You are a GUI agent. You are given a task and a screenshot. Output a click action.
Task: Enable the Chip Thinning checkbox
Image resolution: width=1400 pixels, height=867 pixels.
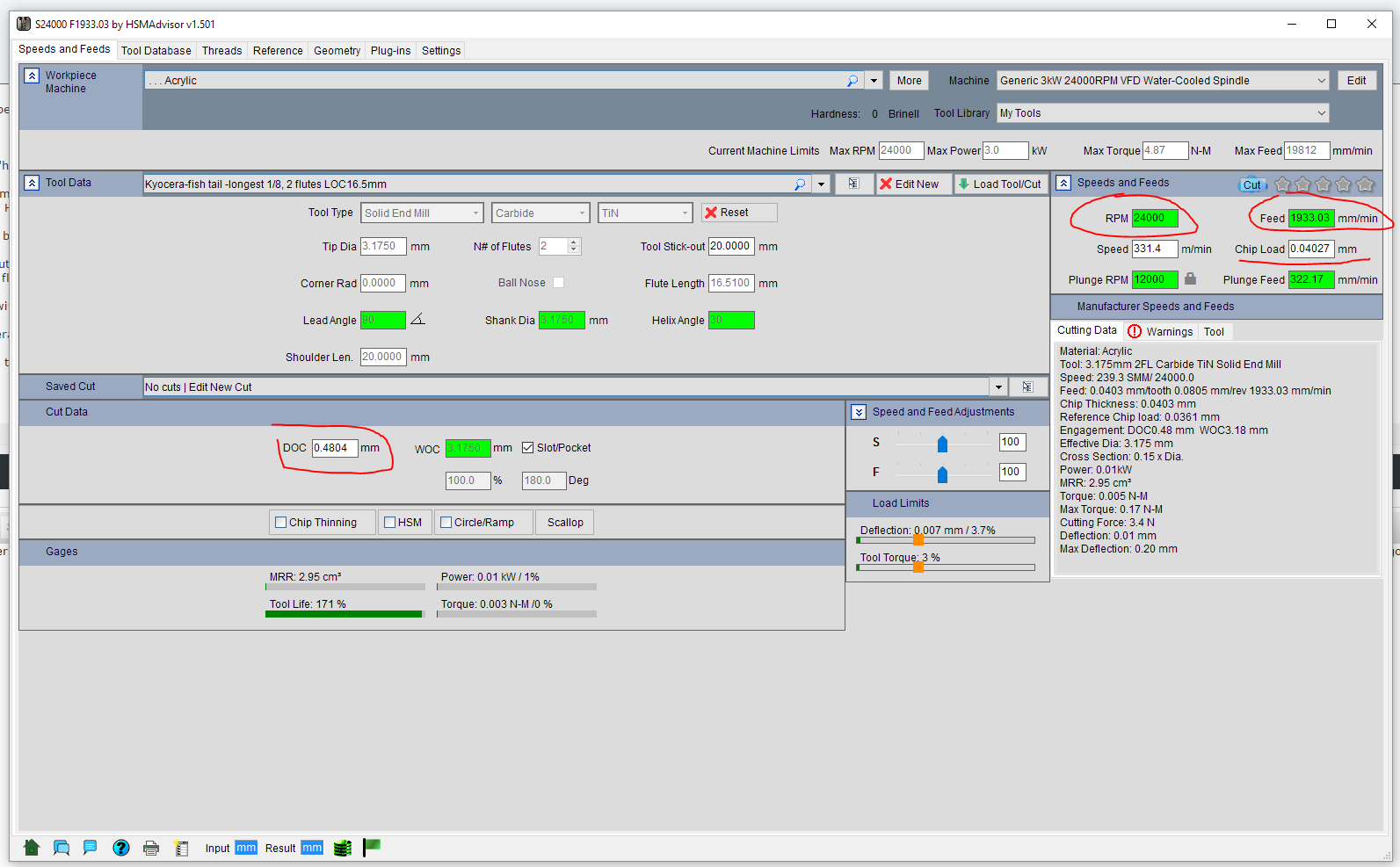tap(281, 523)
